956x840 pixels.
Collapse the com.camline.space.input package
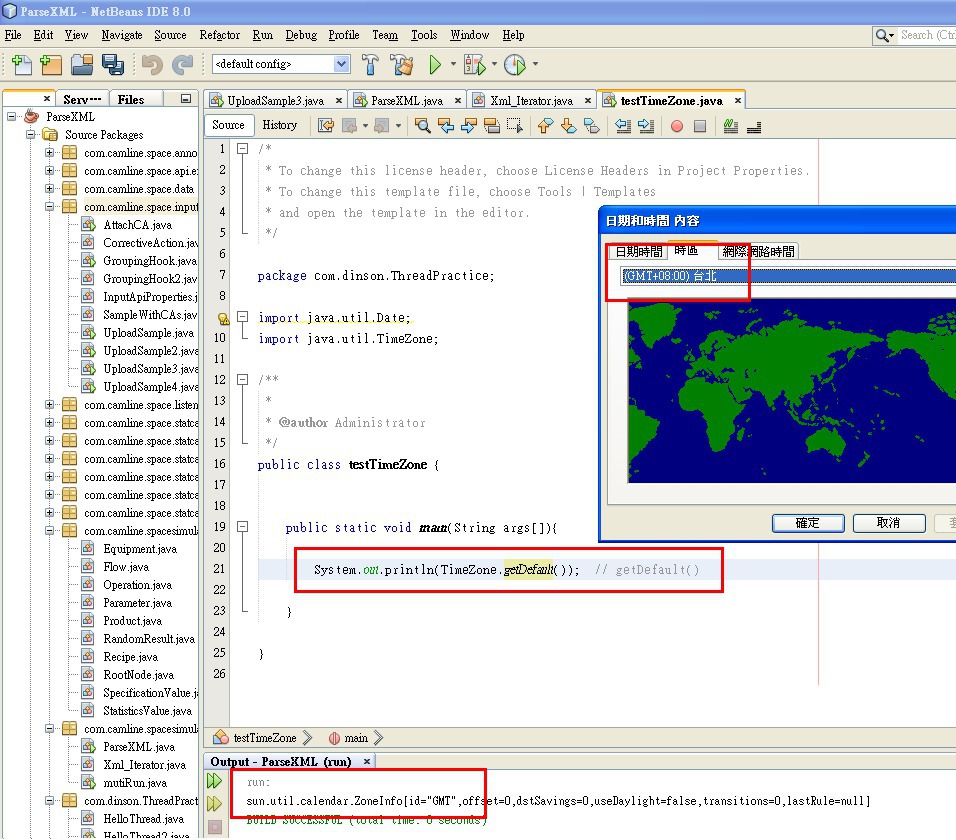pos(49,207)
